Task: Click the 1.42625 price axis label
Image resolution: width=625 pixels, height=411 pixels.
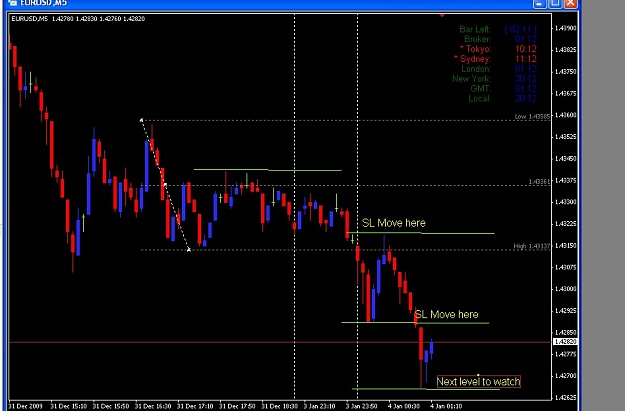Action: pos(565,397)
